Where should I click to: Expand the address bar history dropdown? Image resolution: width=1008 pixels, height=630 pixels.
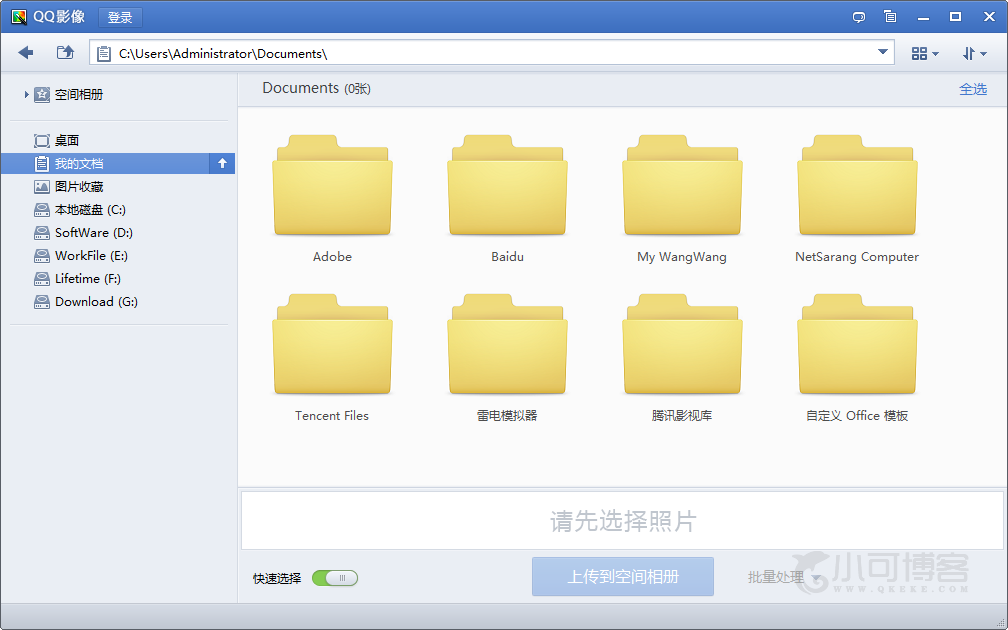(x=883, y=52)
